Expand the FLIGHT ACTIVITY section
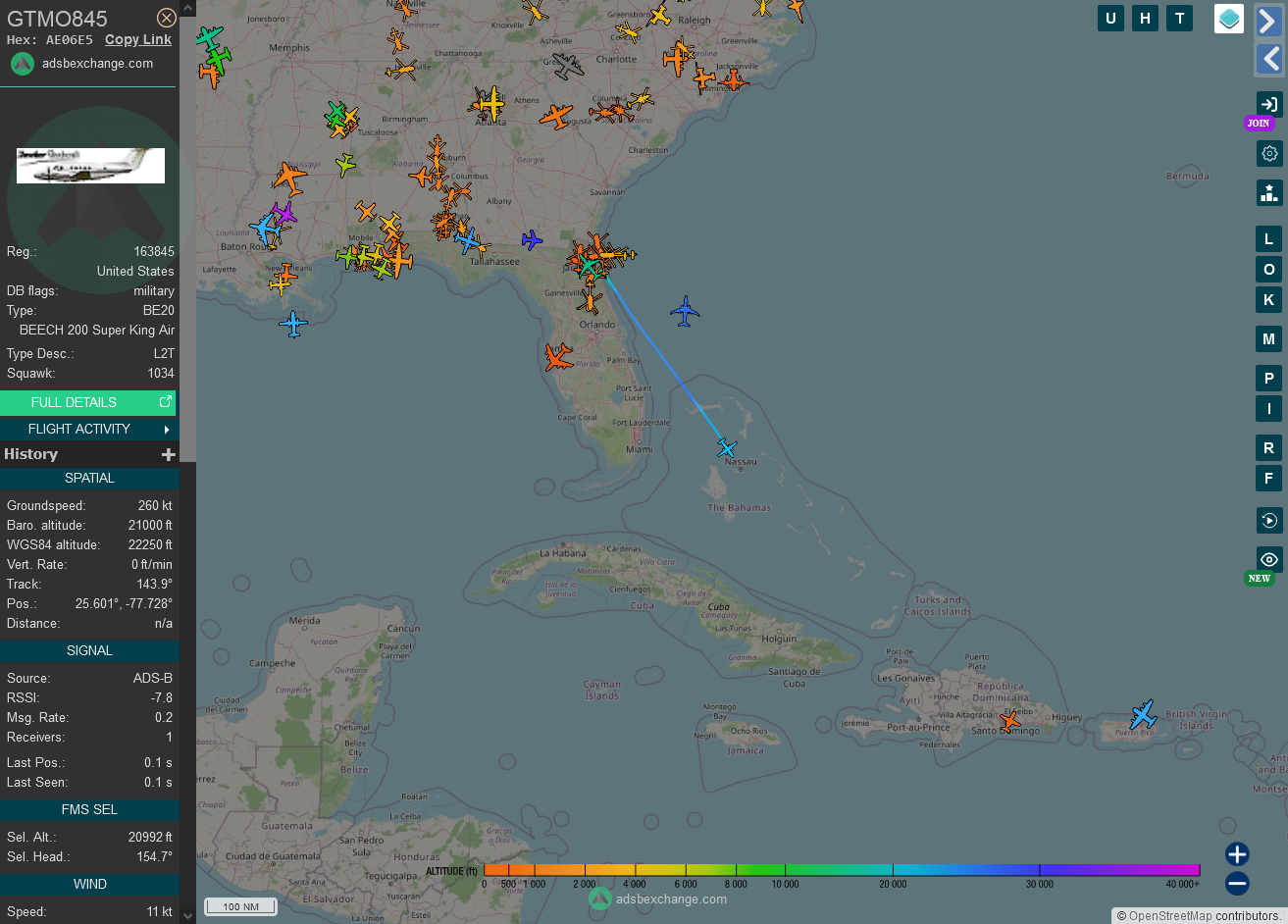This screenshot has width=1288, height=924. pos(88,429)
